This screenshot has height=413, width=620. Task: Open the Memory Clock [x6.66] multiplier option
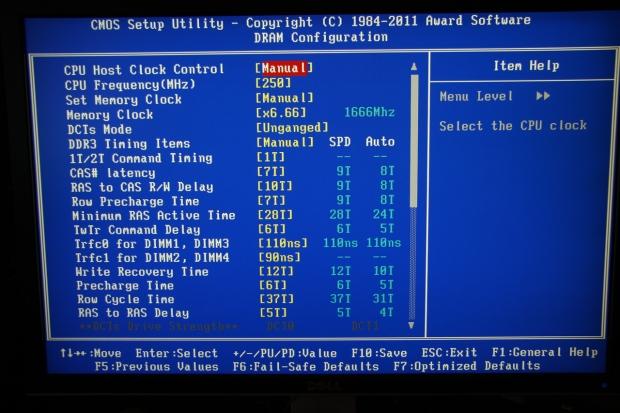coord(281,113)
